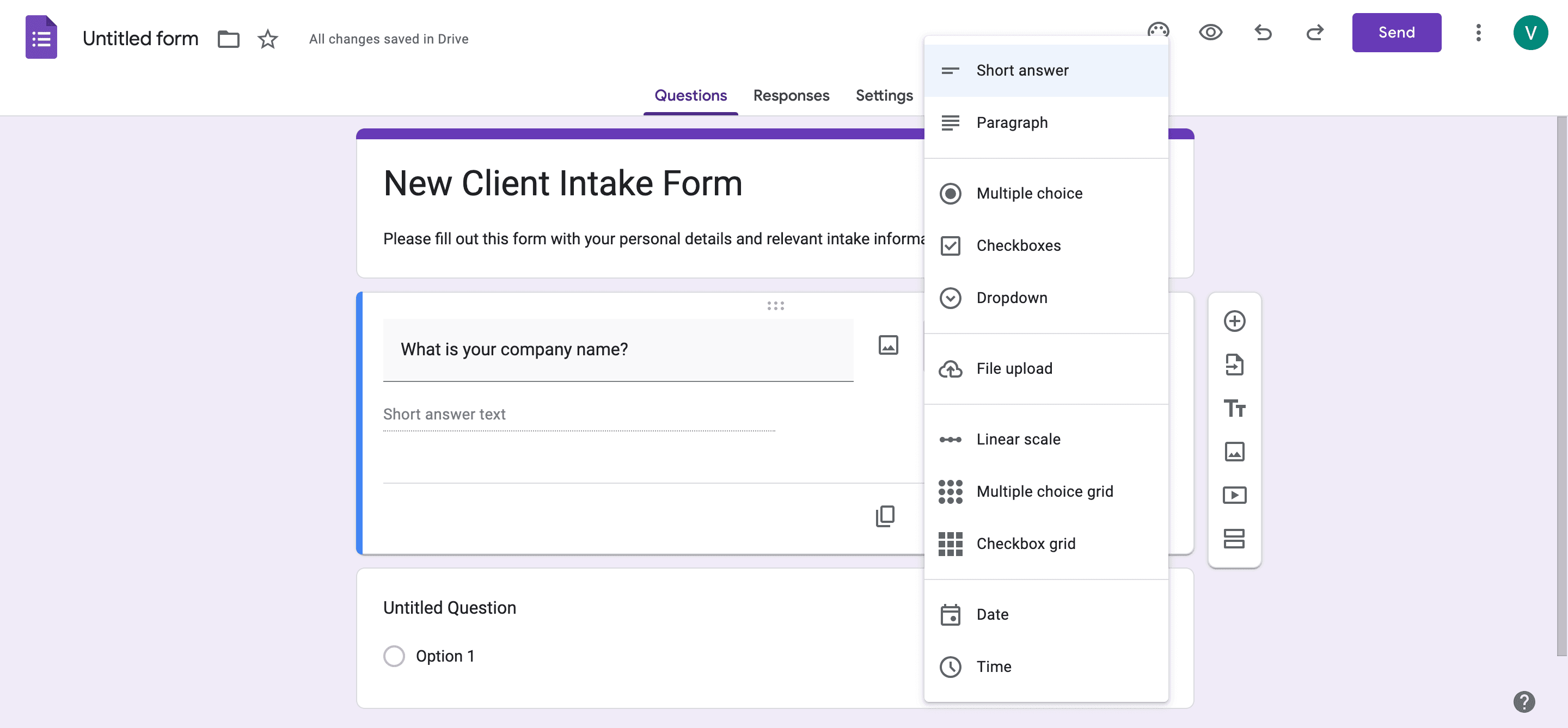Click the move to folder icon
This screenshot has height=728, width=1568.
pos(228,39)
